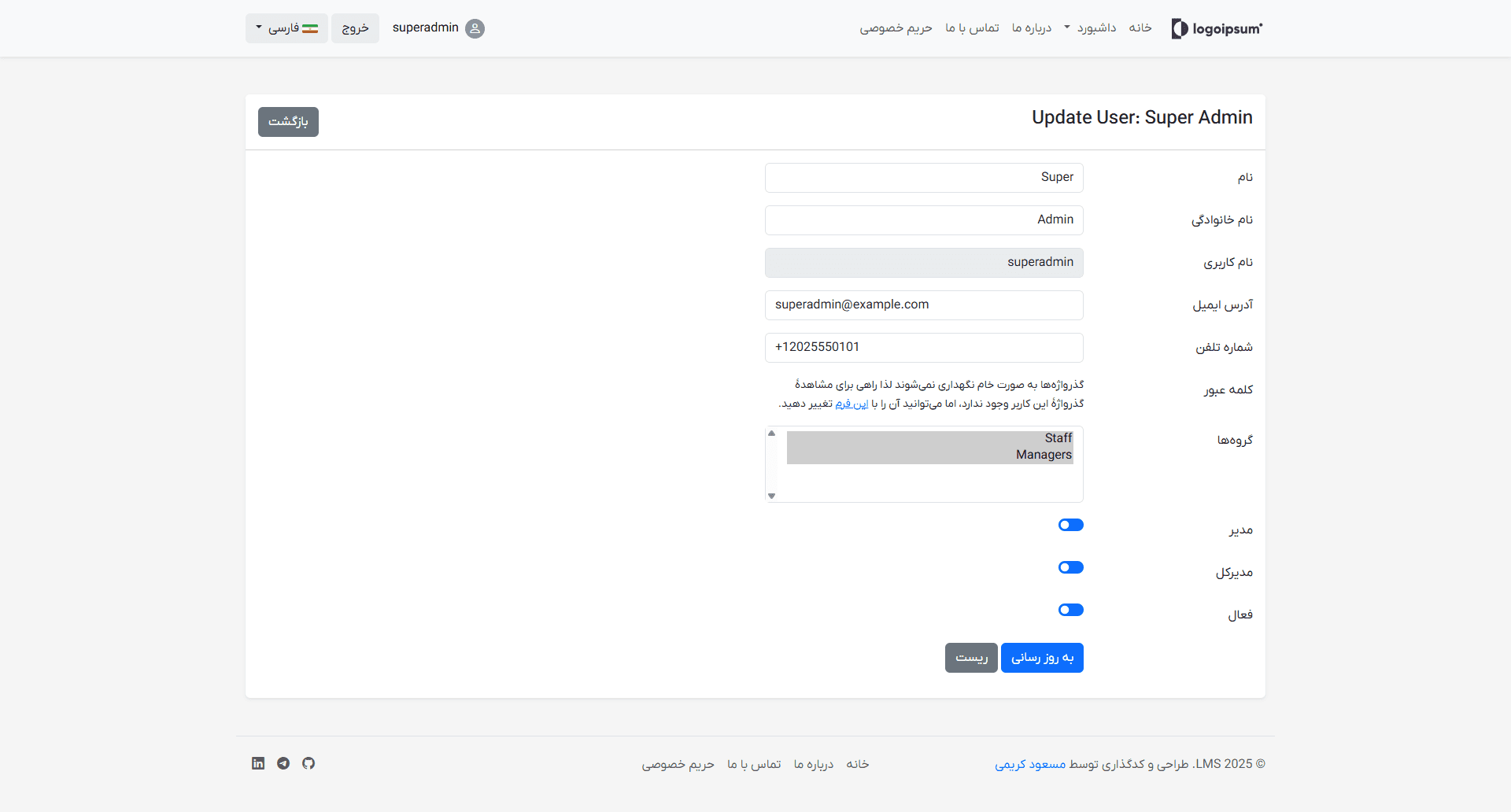Viewport: 1511px width, 812px height.
Task: Open the LinkedIn icon in footer
Action: click(258, 763)
